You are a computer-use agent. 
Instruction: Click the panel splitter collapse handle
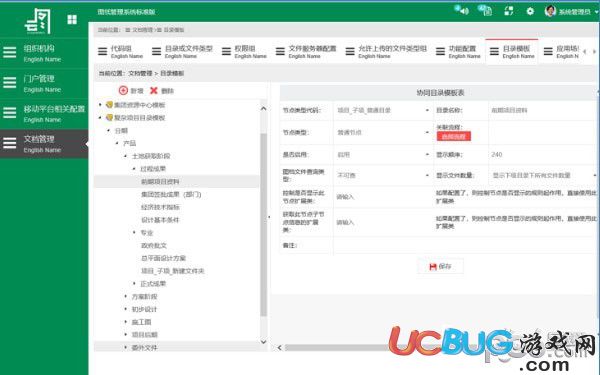tap(269, 217)
